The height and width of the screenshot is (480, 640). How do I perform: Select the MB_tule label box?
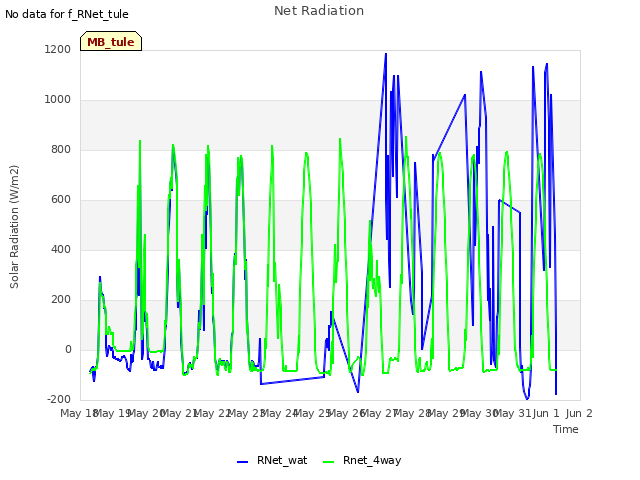(x=111, y=41)
